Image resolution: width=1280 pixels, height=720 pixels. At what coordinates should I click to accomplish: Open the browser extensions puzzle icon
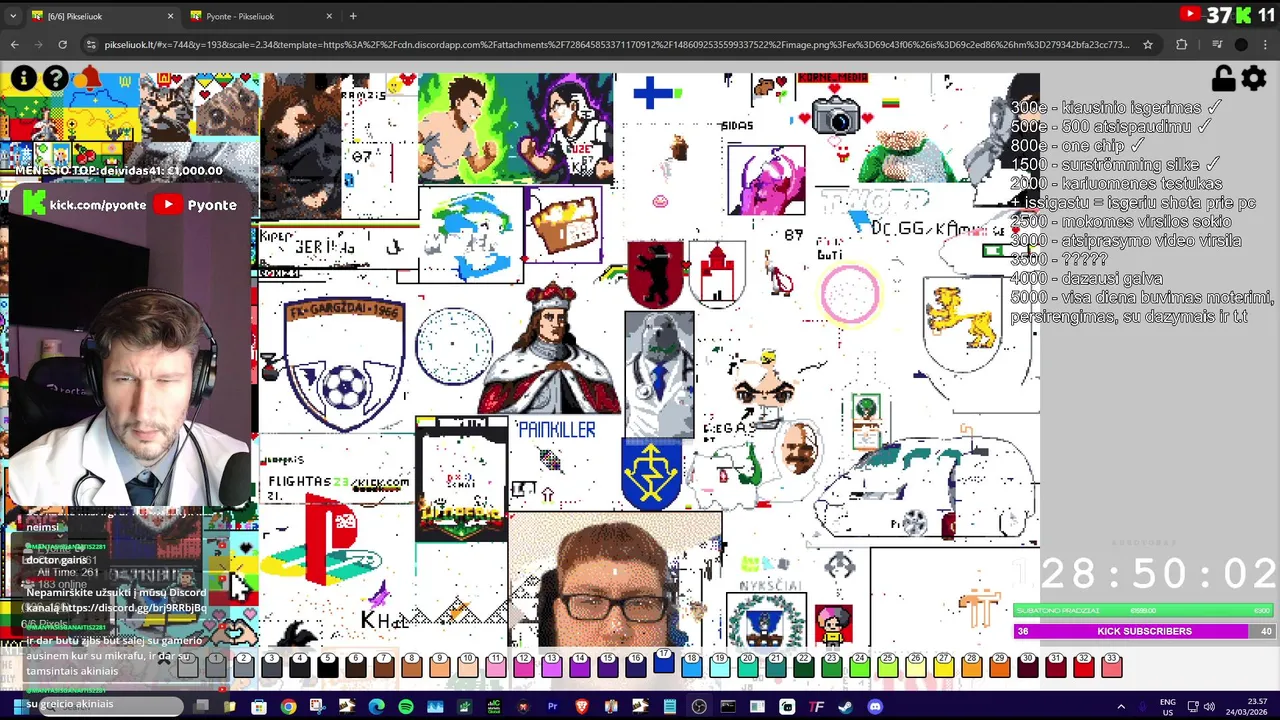(x=1182, y=44)
